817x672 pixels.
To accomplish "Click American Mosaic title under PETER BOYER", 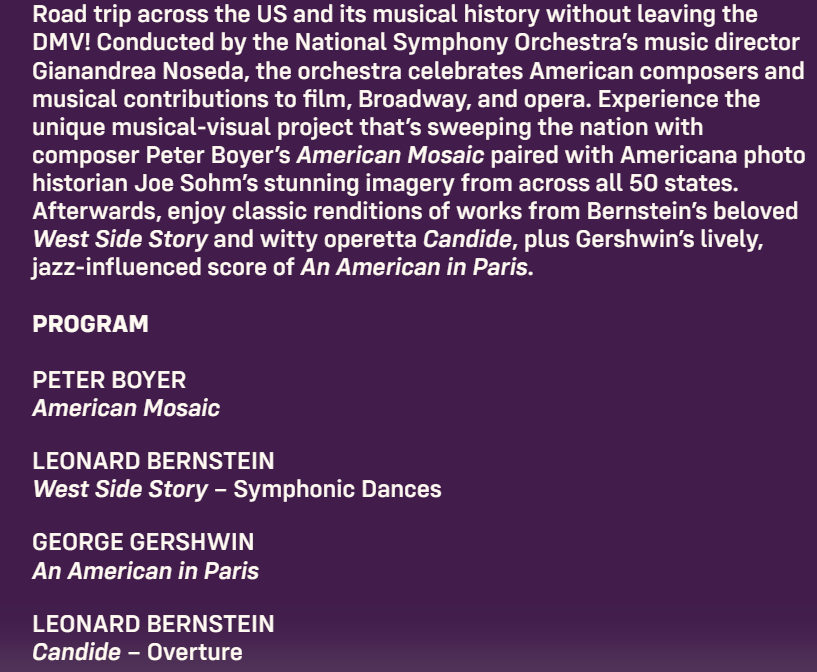I will (x=126, y=408).
